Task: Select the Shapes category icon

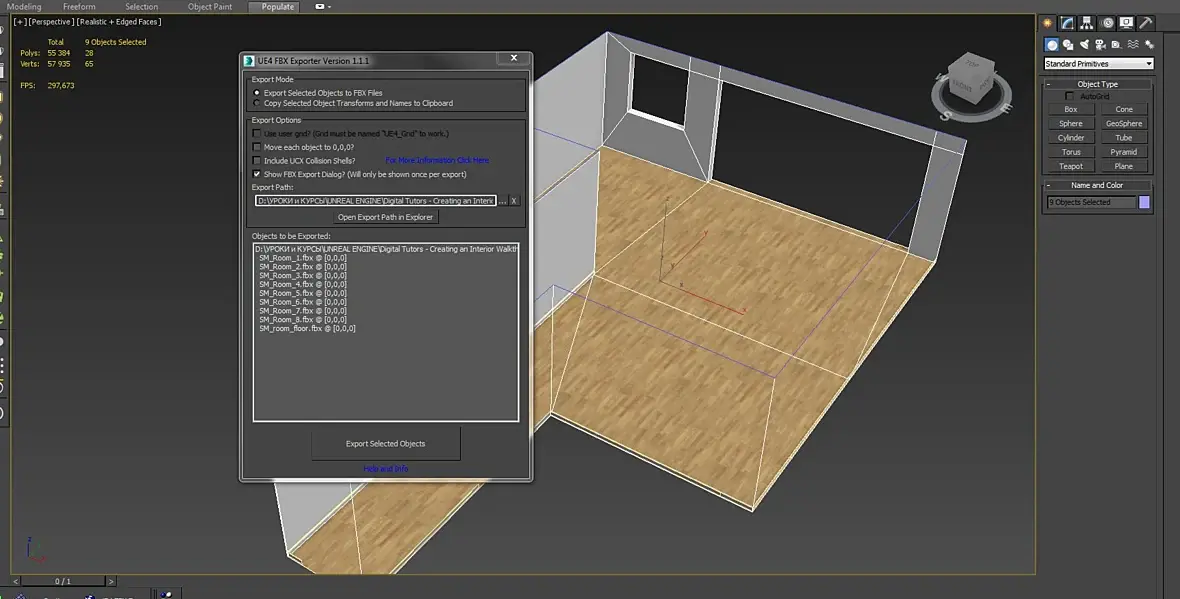Action: (1068, 45)
